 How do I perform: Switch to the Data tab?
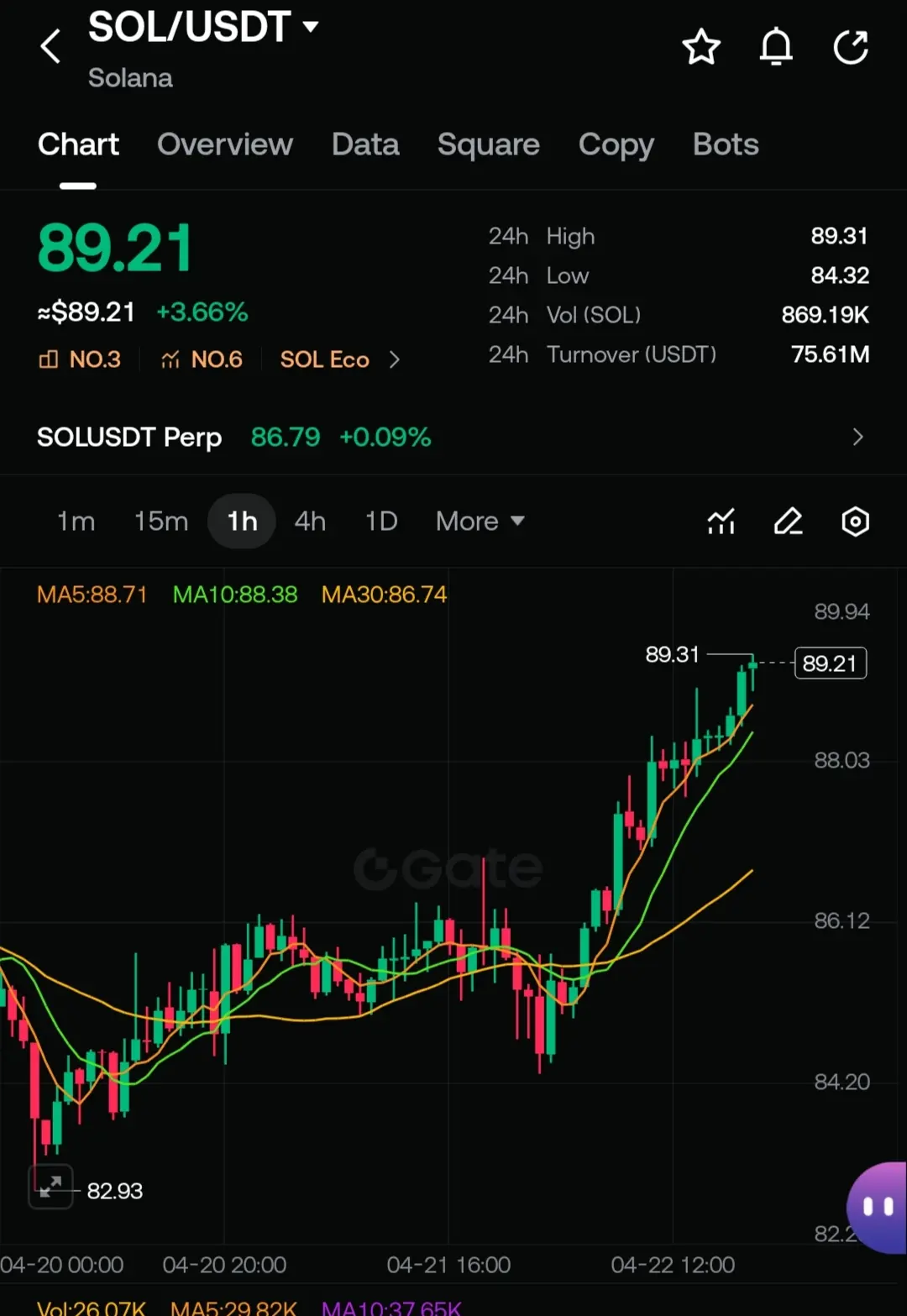point(365,144)
